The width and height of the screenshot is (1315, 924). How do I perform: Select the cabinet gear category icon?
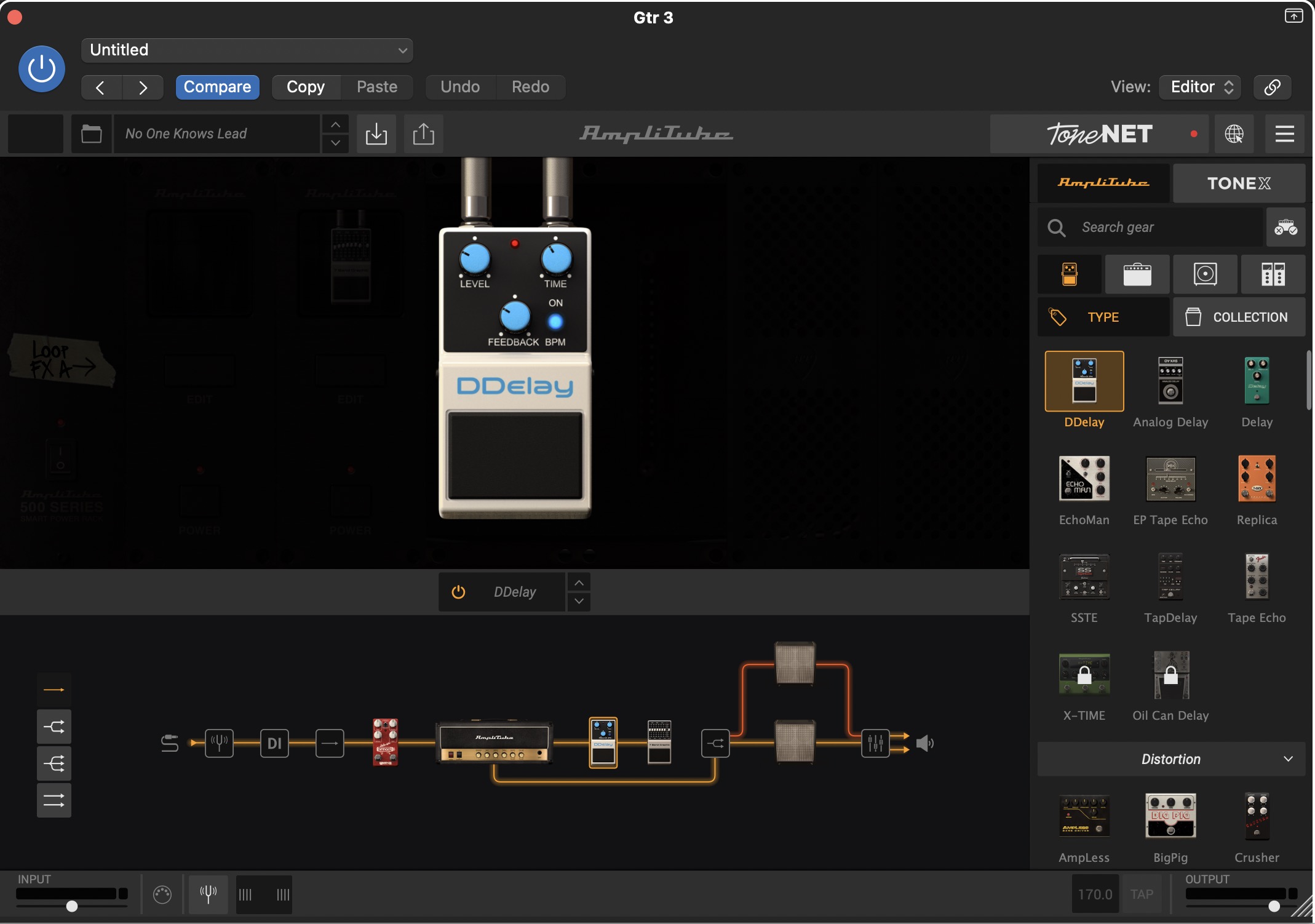[1204, 274]
